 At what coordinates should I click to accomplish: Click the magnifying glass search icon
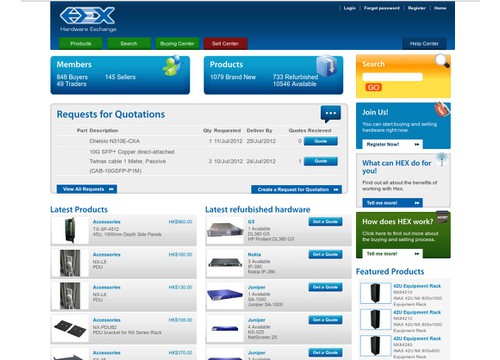[442, 61]
